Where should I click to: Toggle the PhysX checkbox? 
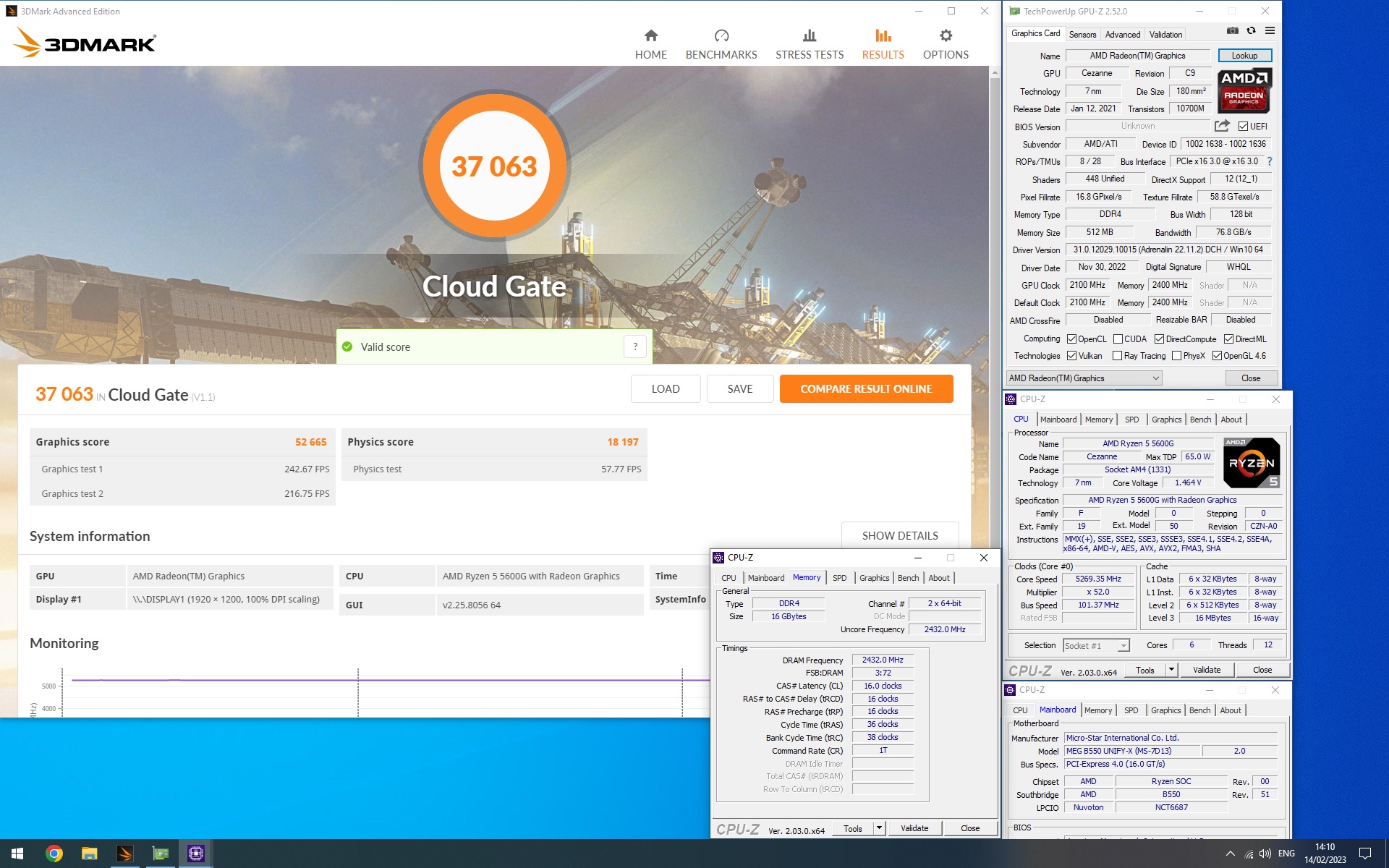(x=1176, y=356)
